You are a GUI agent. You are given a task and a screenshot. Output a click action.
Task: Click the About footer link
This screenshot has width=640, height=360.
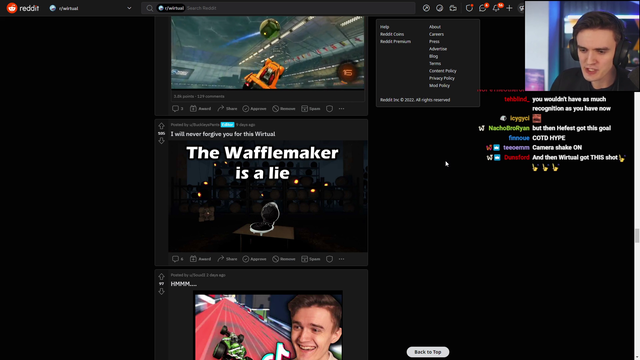pyautogui.click(x=435, y=27)
